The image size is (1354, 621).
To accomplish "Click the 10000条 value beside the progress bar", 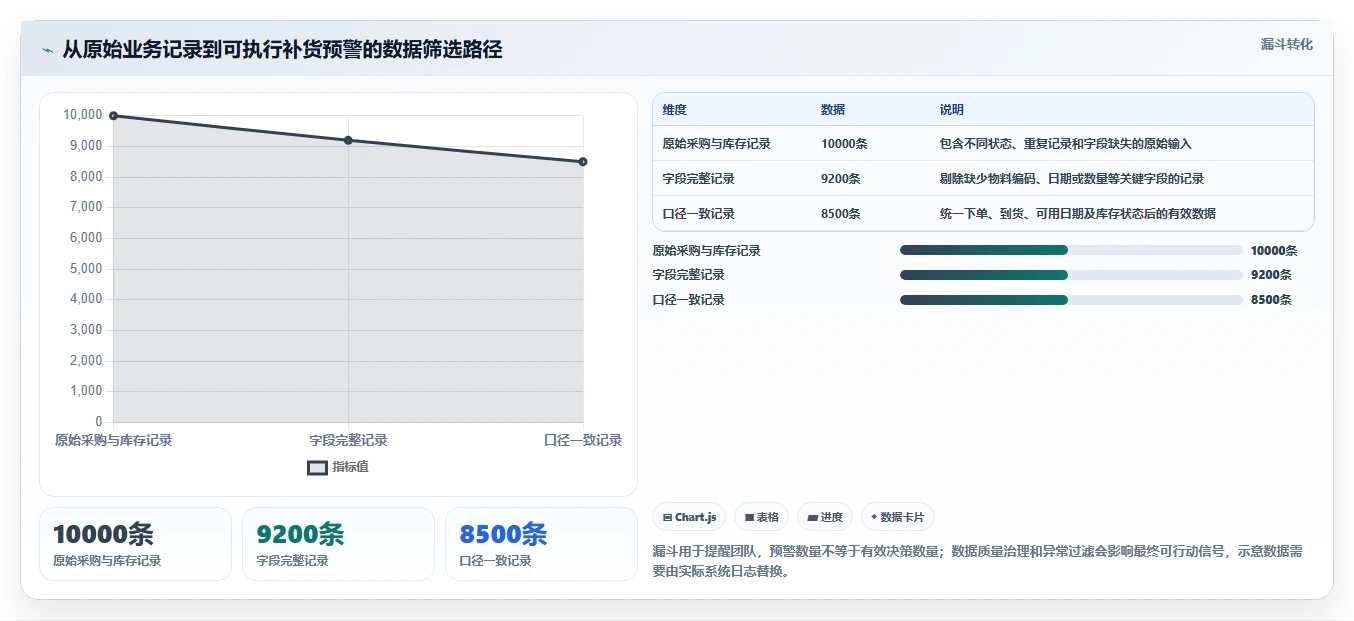I will pyautogui.click(x=1274, y=251).
